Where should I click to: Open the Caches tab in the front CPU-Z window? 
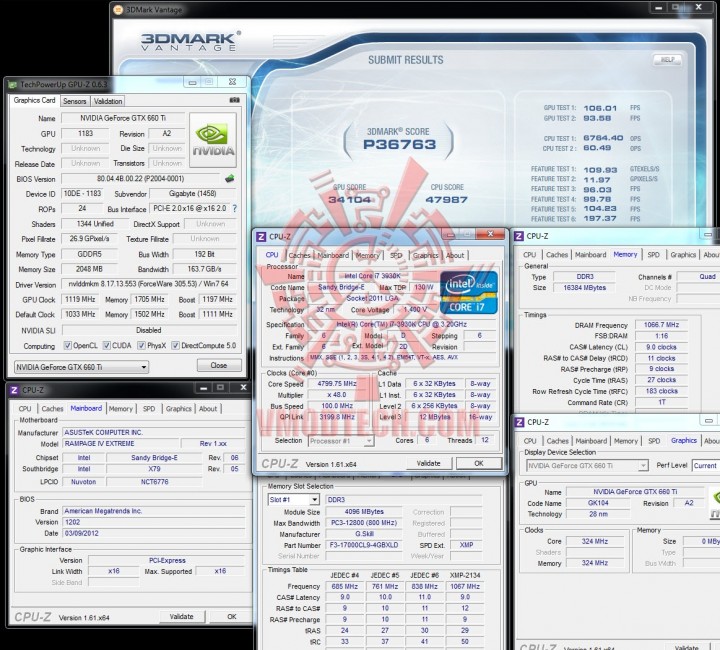coord(299,256)
